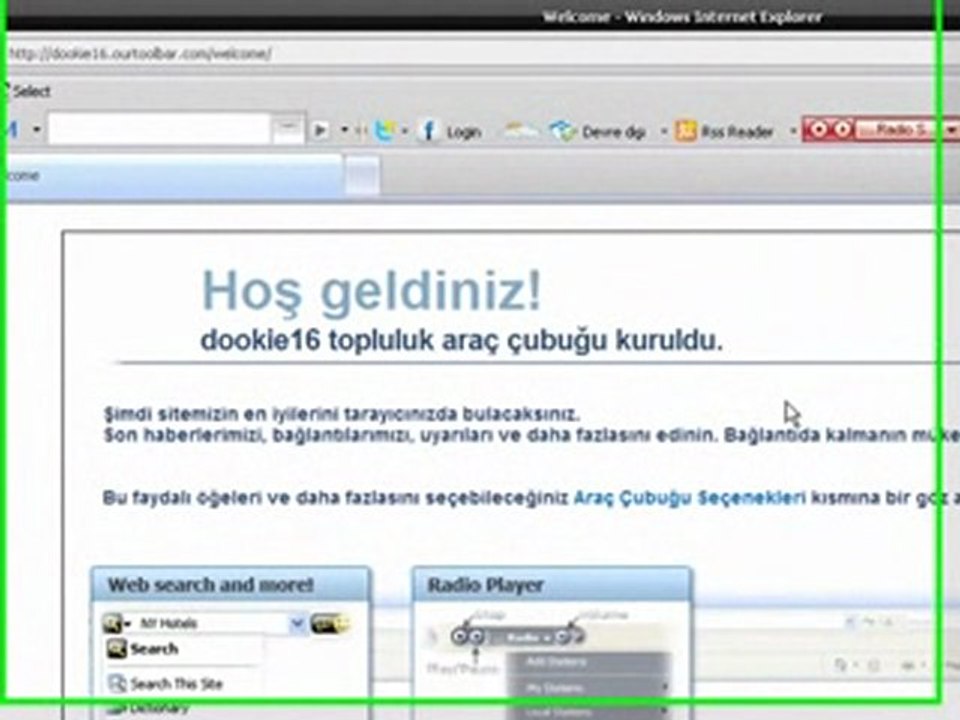Click the weather cloud toolbar icon
Screen dimensions: 960x720
coord(521,130)
